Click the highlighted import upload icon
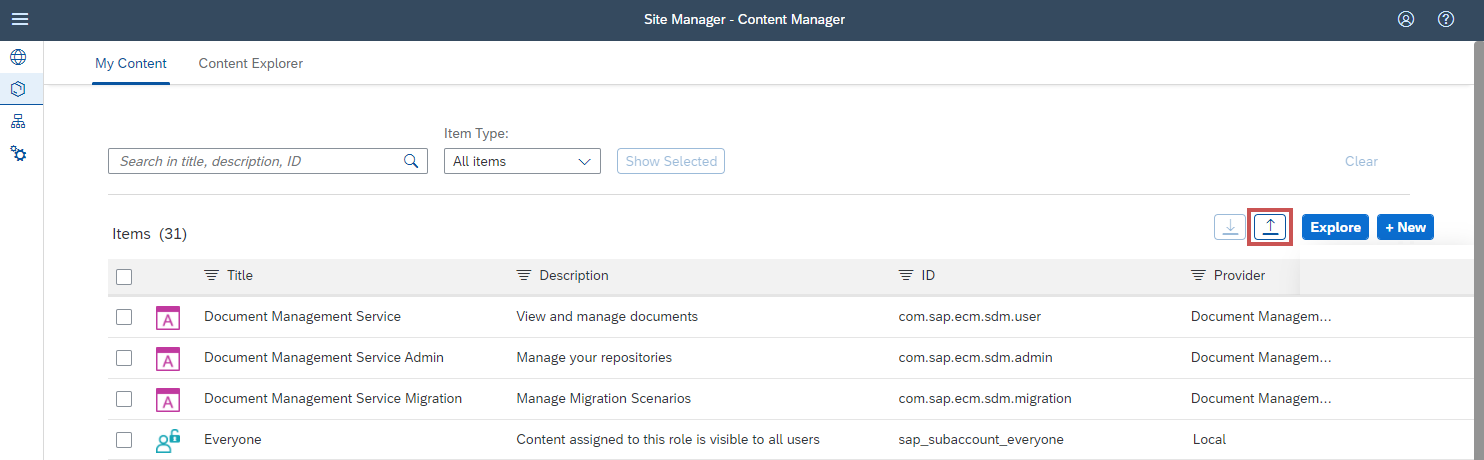The height and width of the screenshot is (460, 1484). (1270, 227)
